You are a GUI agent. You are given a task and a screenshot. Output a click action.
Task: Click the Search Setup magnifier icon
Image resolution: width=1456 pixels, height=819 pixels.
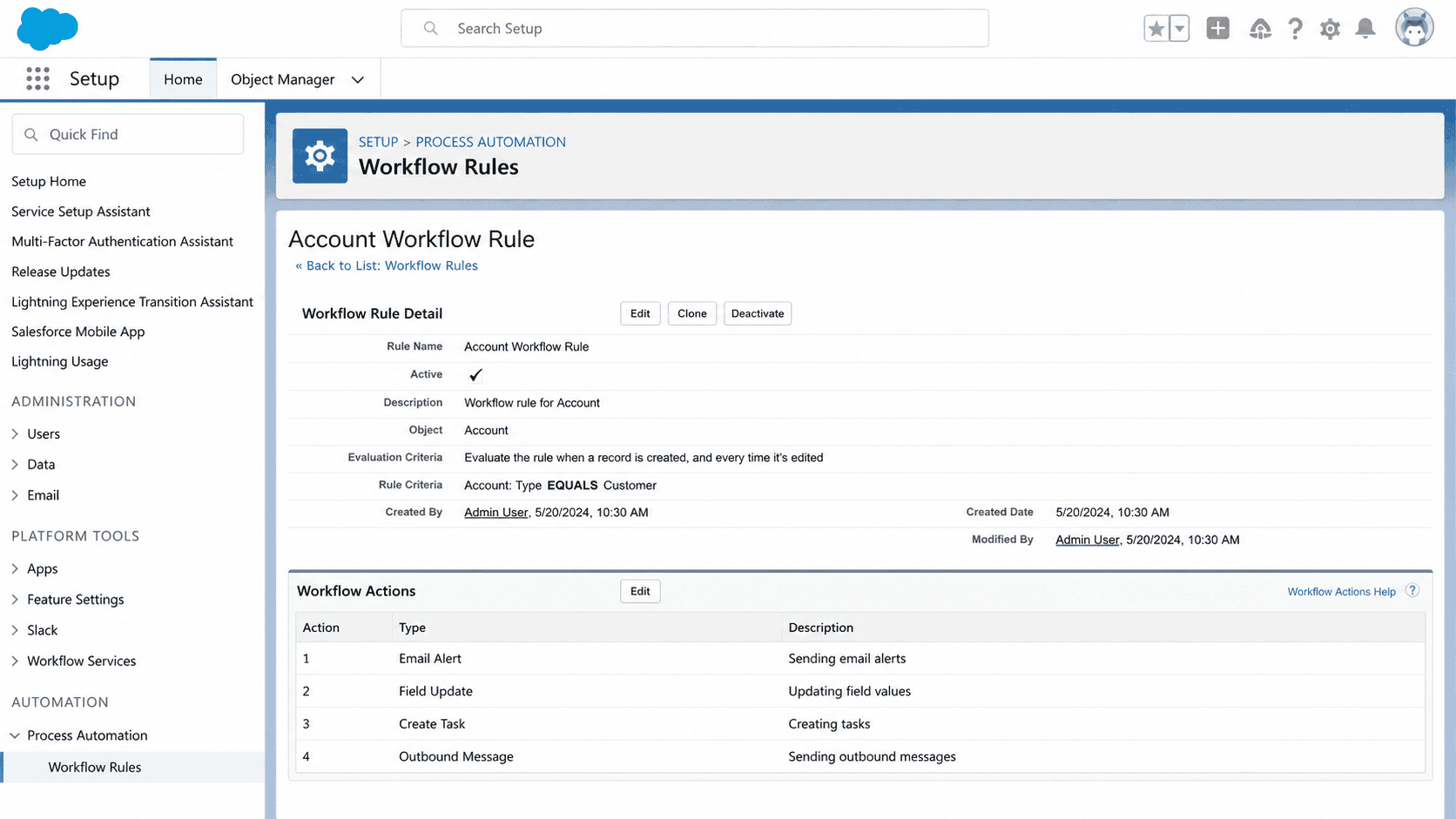[430, 29]
